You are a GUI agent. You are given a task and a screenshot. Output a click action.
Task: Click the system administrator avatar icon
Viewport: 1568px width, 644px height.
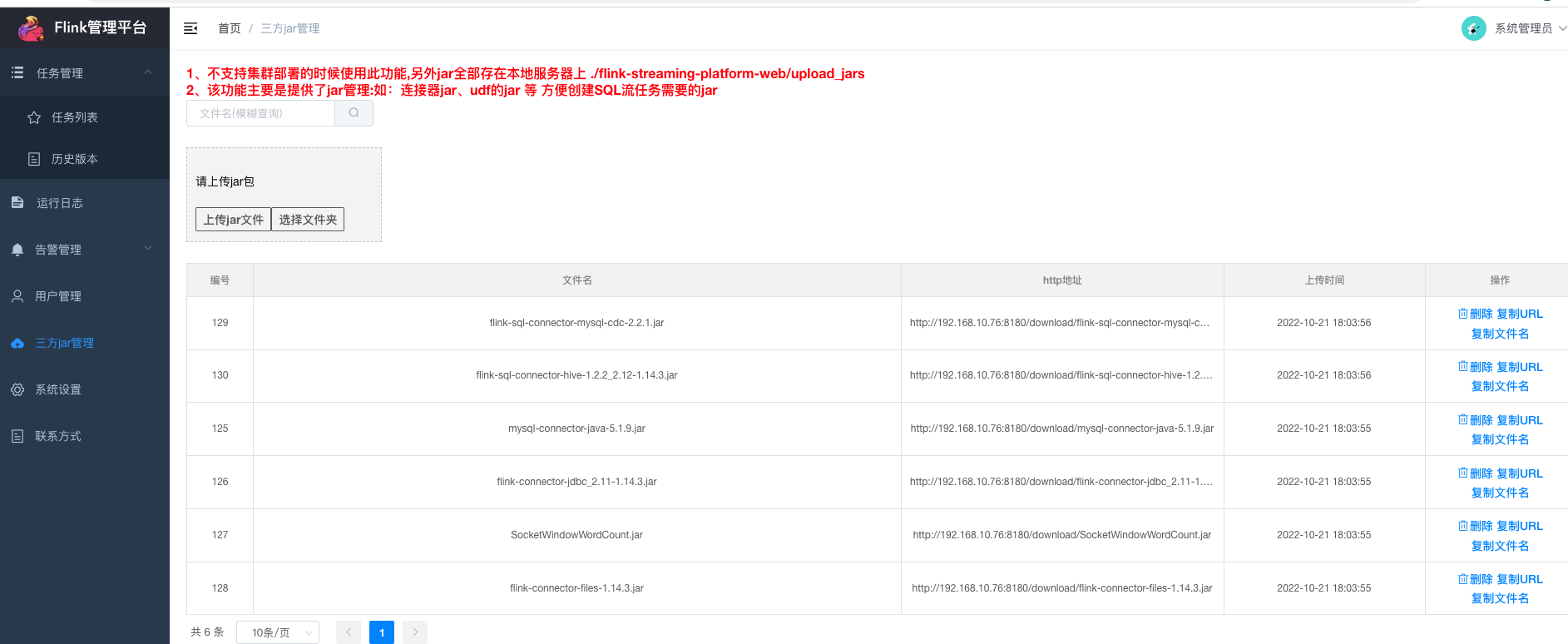click(1473, 28)
